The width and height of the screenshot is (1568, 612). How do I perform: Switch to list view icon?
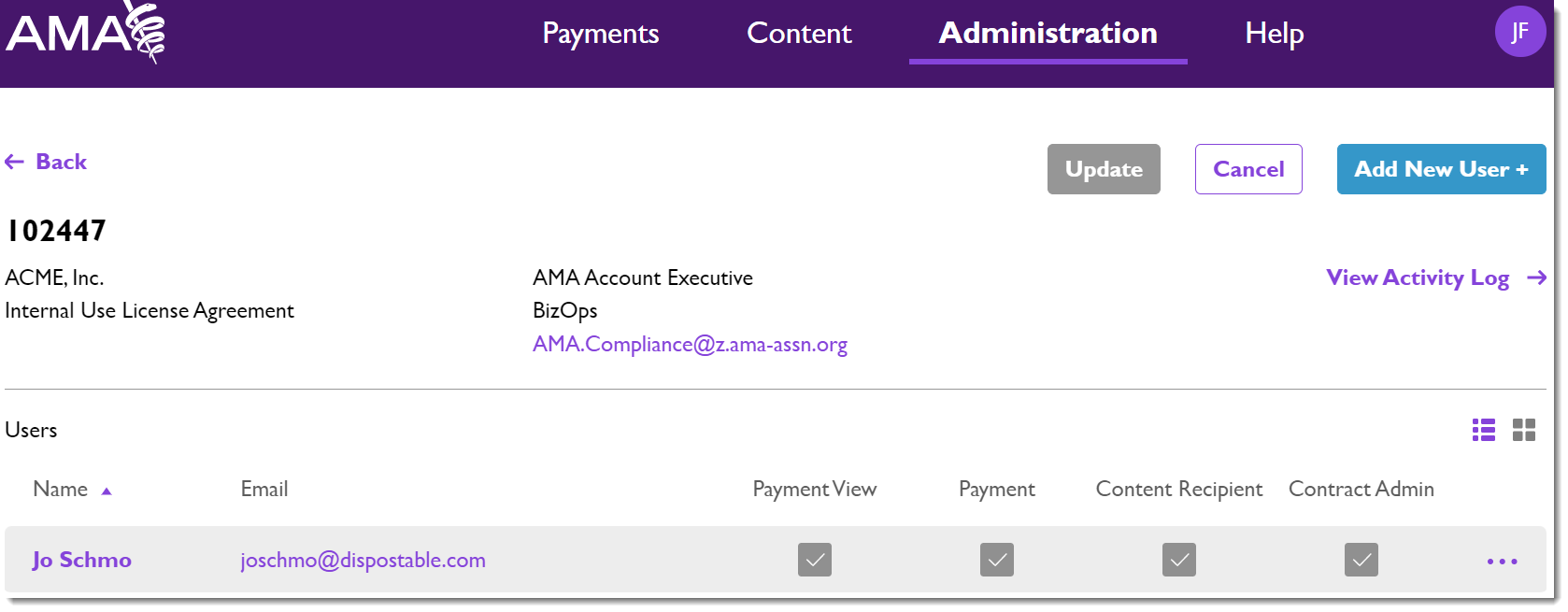tap(1483, 430)
